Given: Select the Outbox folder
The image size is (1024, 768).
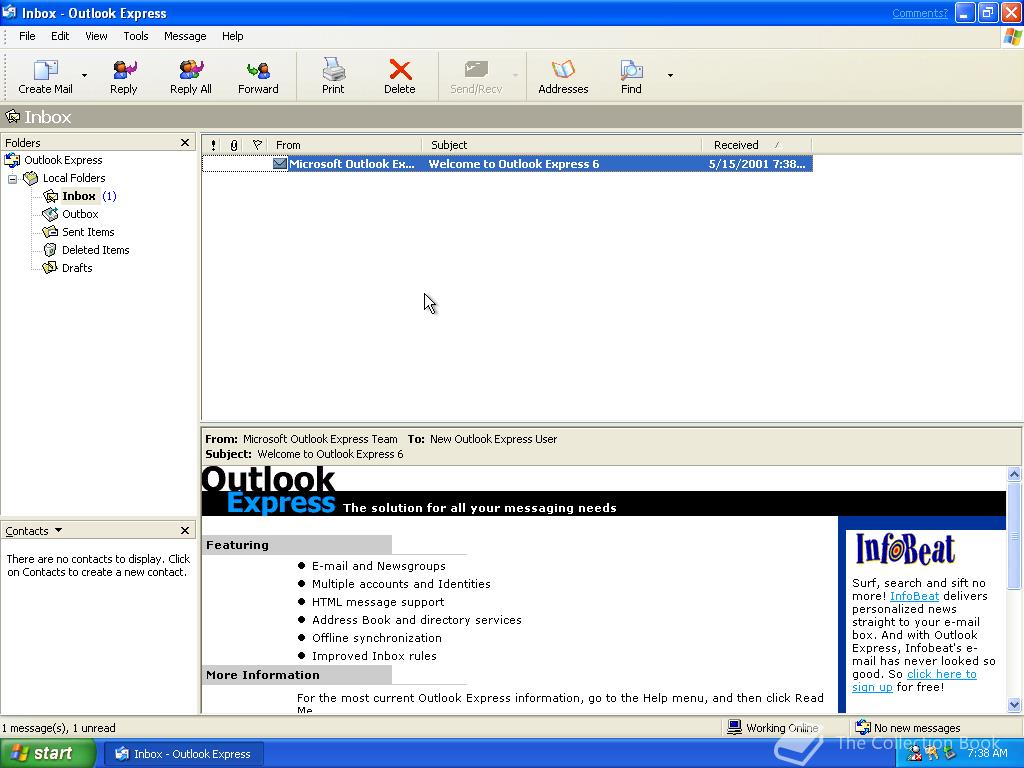Looking at the screenshot, I should pyautogui.click(x=80, y=214).
